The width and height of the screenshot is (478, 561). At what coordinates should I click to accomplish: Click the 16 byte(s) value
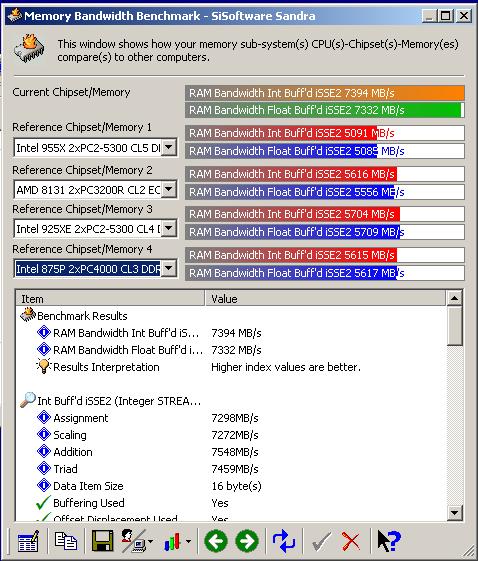(236, 486)
